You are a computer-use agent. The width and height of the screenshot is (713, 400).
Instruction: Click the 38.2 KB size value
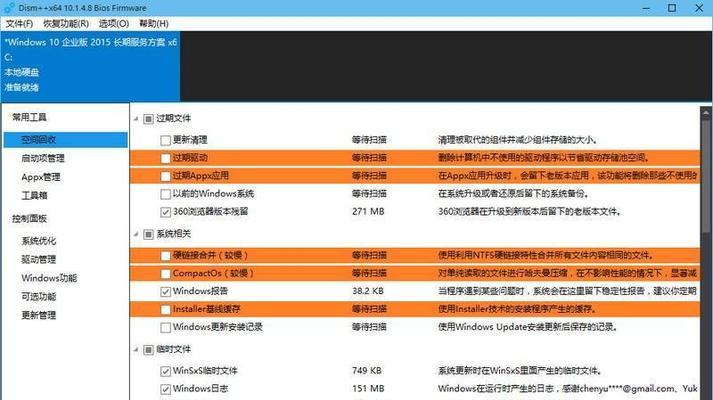pyautogui.click(x=368, y=291)
